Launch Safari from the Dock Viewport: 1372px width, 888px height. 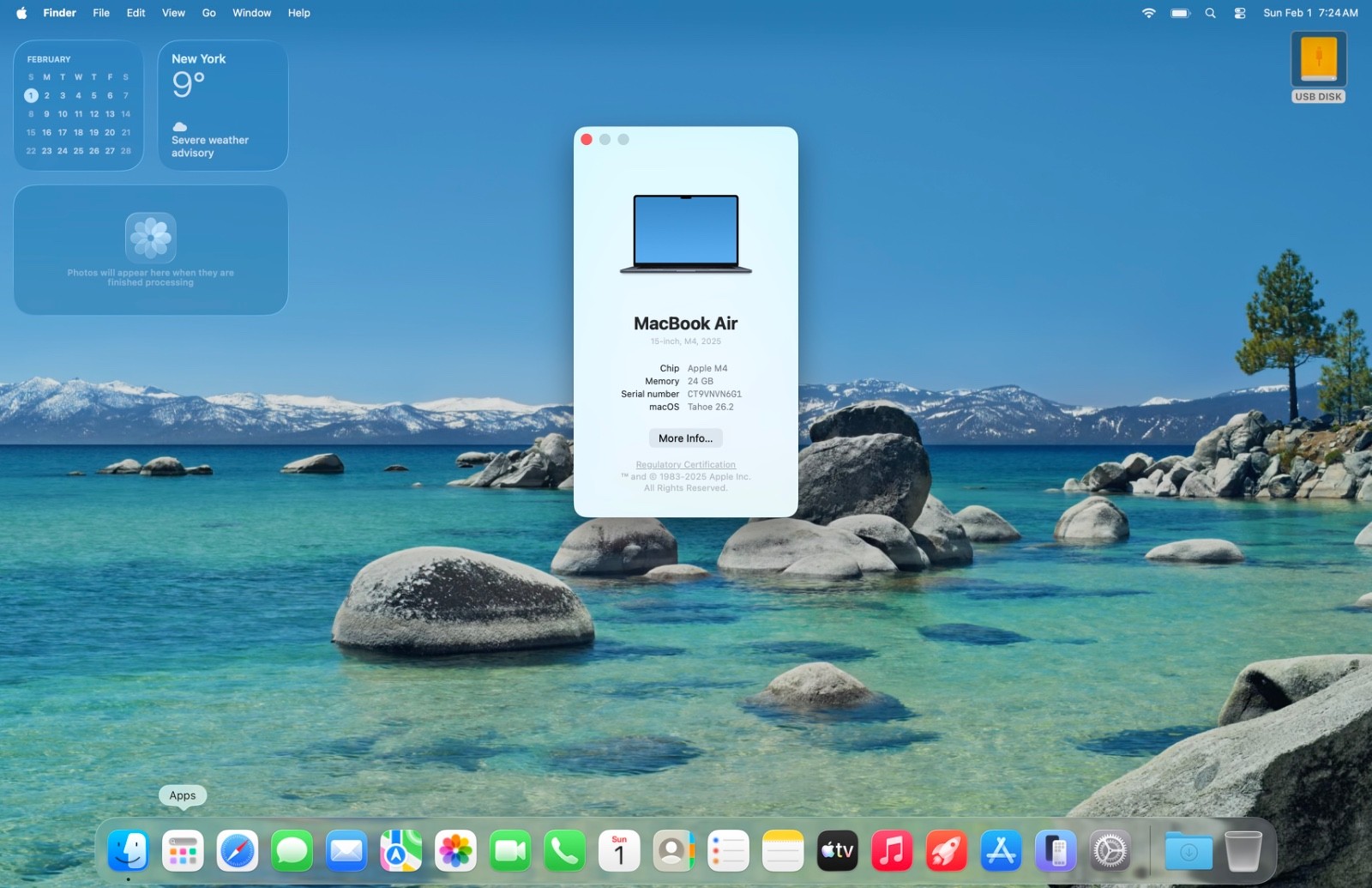[x=238, y=851]
